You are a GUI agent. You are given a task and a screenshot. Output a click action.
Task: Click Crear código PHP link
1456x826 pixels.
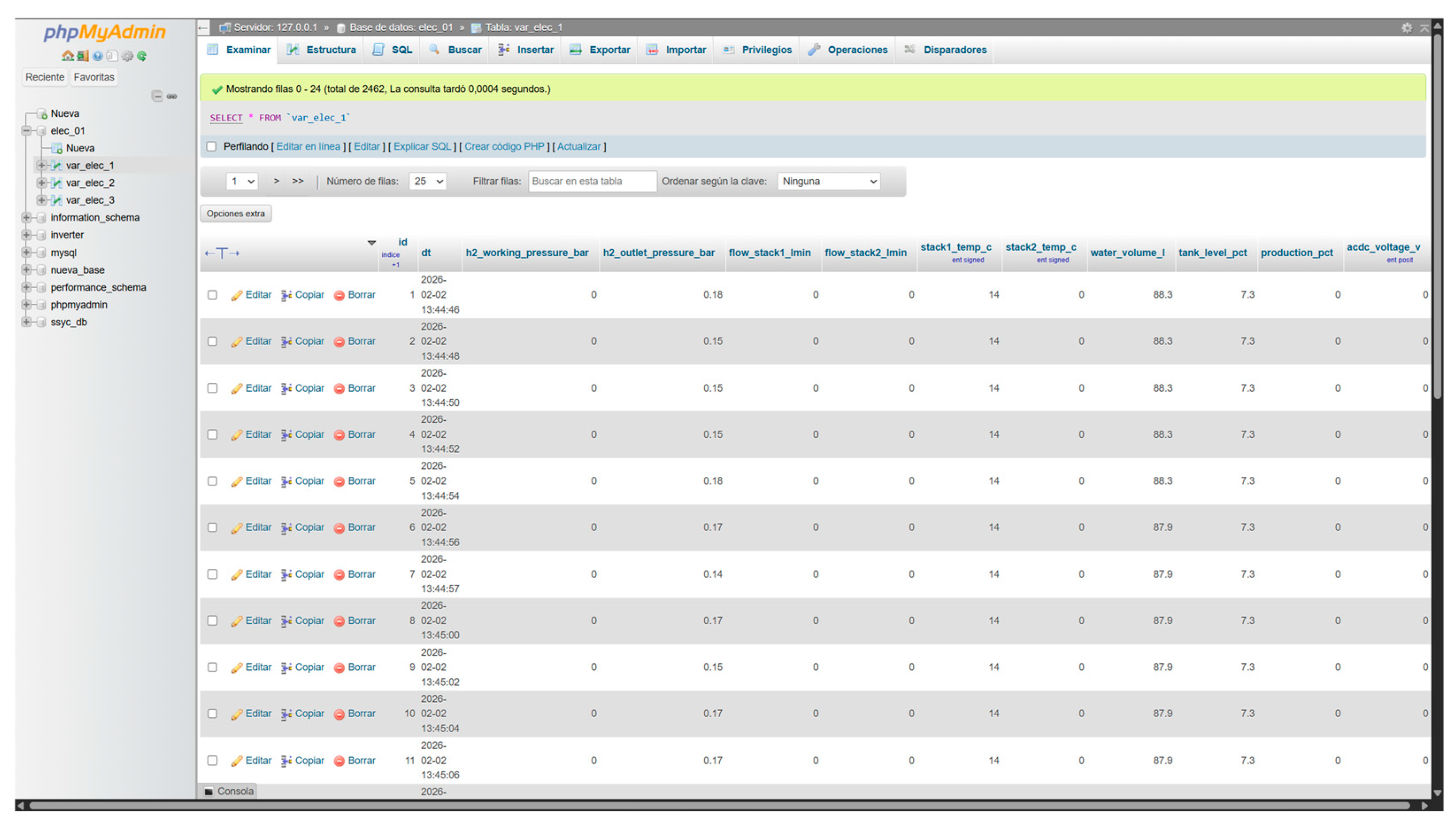505,147
